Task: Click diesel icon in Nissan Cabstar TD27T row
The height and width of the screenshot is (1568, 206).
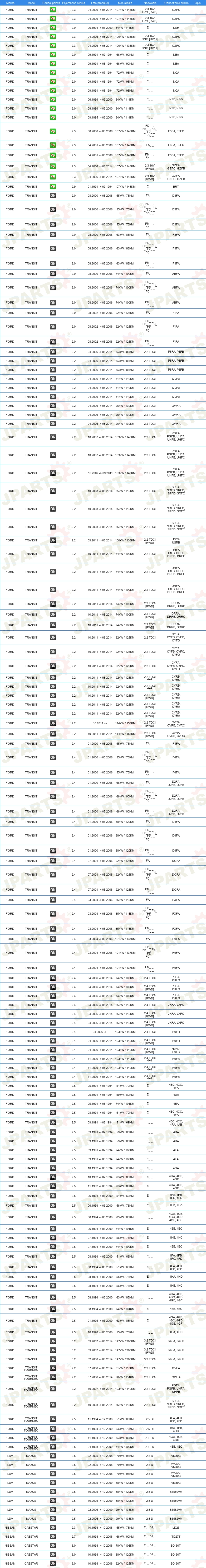Action: coord(53,1536)
